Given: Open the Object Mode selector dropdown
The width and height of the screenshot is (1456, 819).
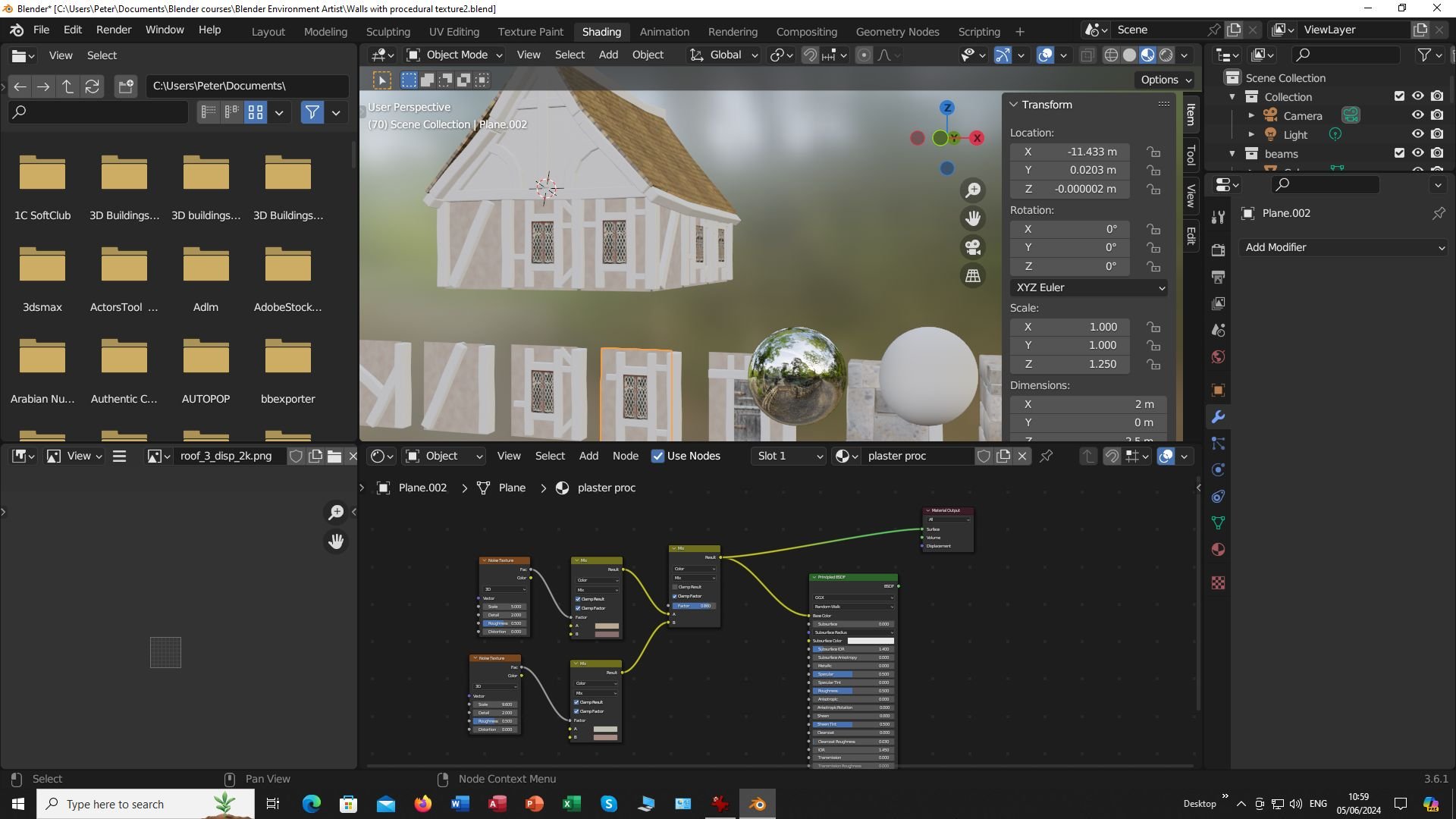Looking at the screenshot, I should coord(455,55).
